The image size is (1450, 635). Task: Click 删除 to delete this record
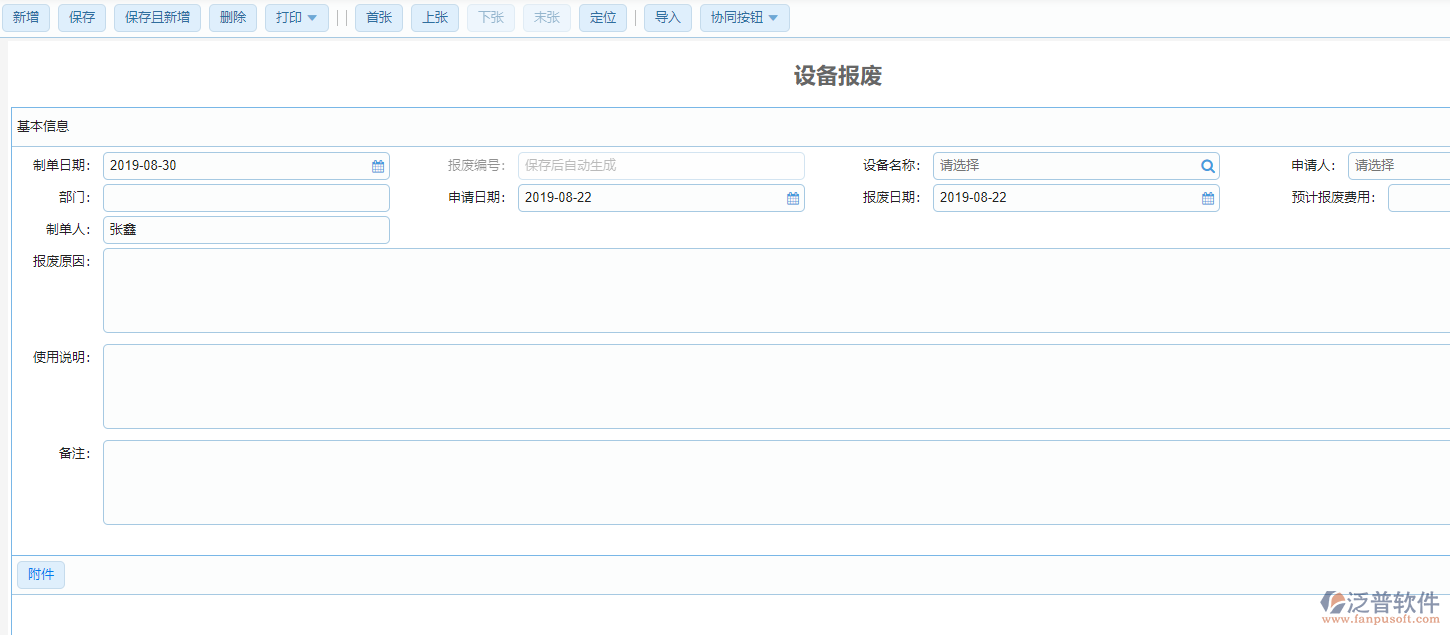pyautogui.click(x=232, y=17)
